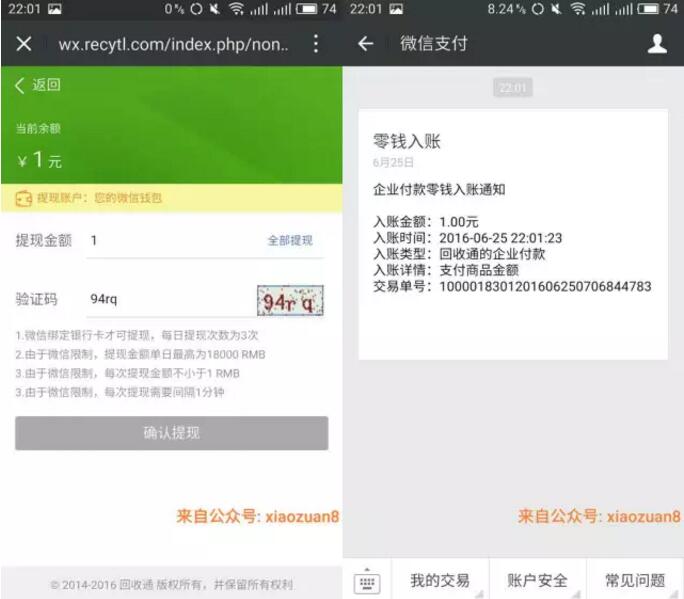
Task: Tap 全部提现 to withdraw everything
Action: [x=290, y=240]
